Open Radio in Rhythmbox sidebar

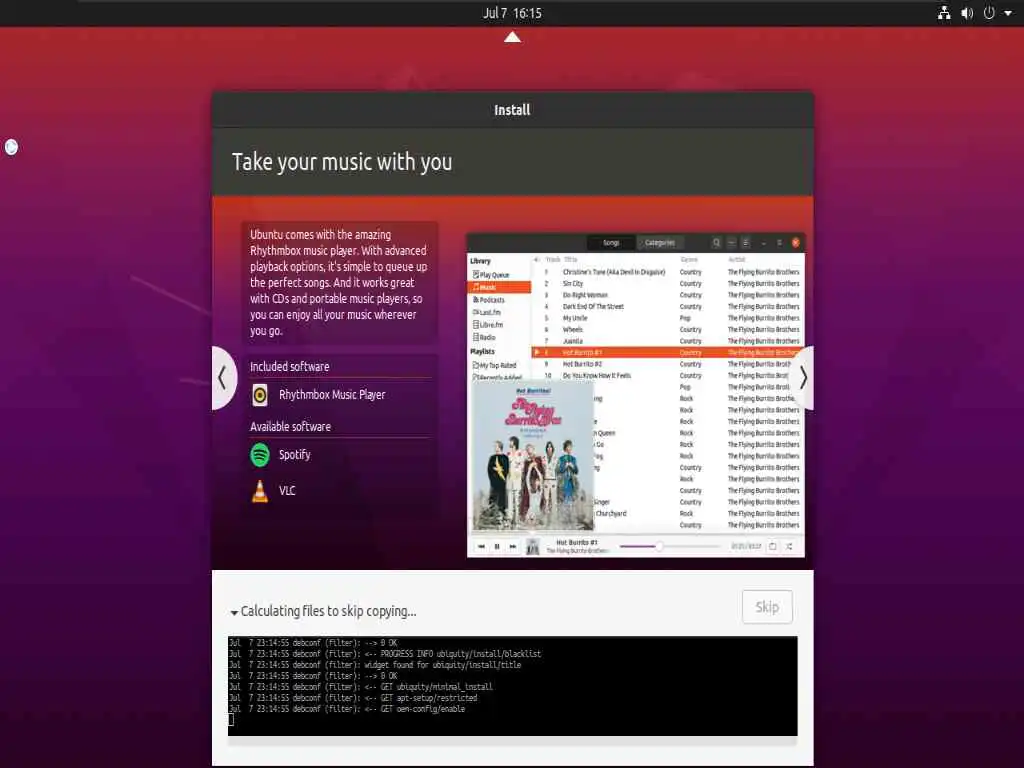(484, 337)
